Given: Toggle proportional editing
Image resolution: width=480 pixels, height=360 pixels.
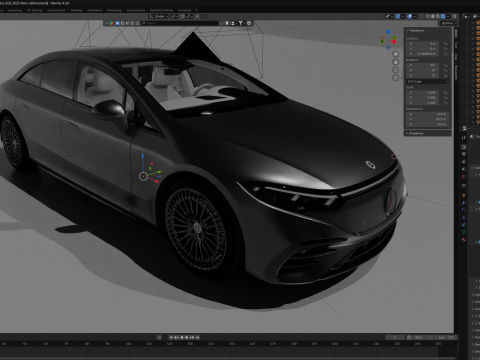Looking at the screenshot, I should [x=197, y=16].
